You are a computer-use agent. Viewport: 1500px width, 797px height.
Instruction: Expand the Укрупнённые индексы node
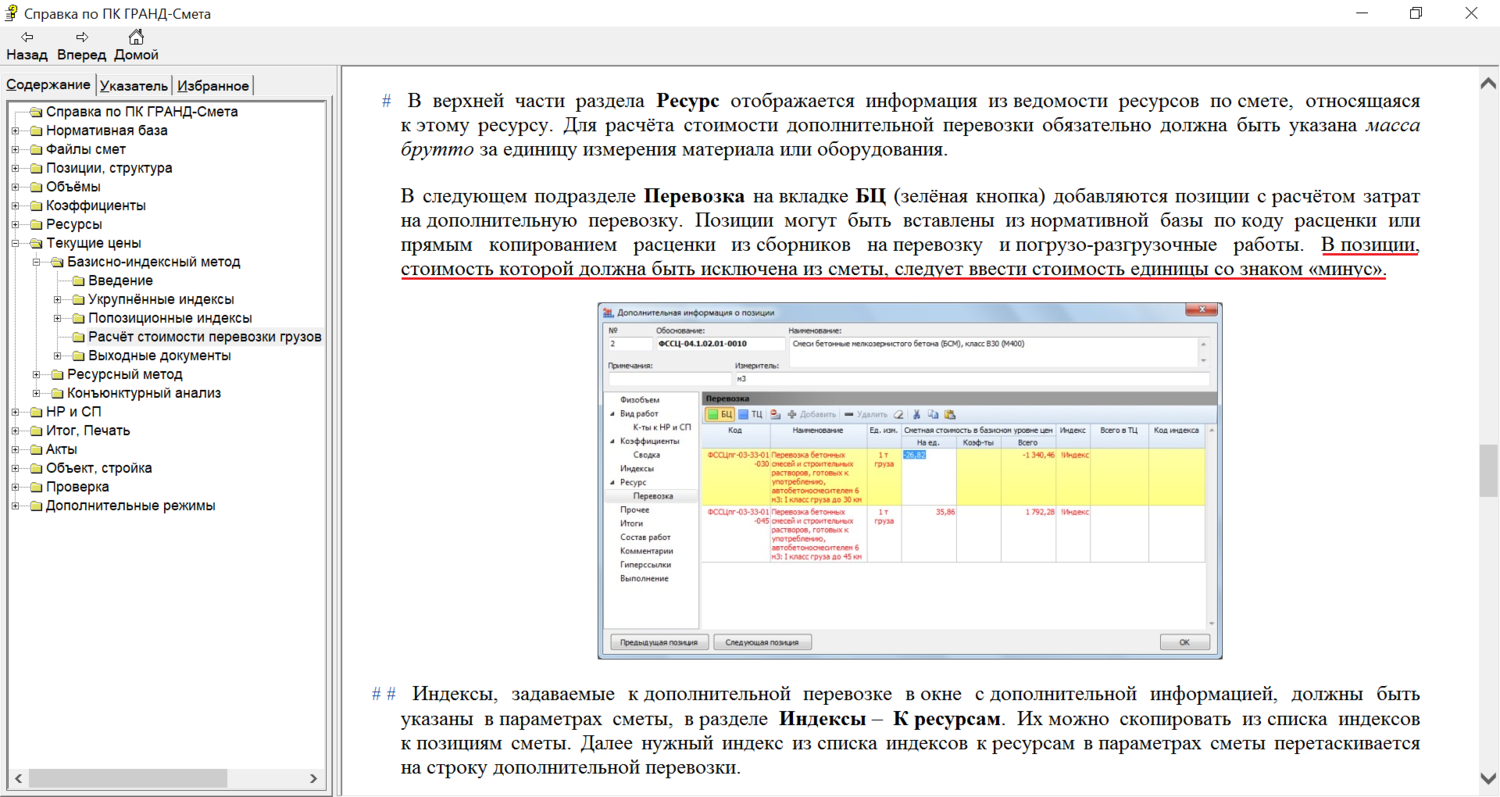click(x=57, y=300)
